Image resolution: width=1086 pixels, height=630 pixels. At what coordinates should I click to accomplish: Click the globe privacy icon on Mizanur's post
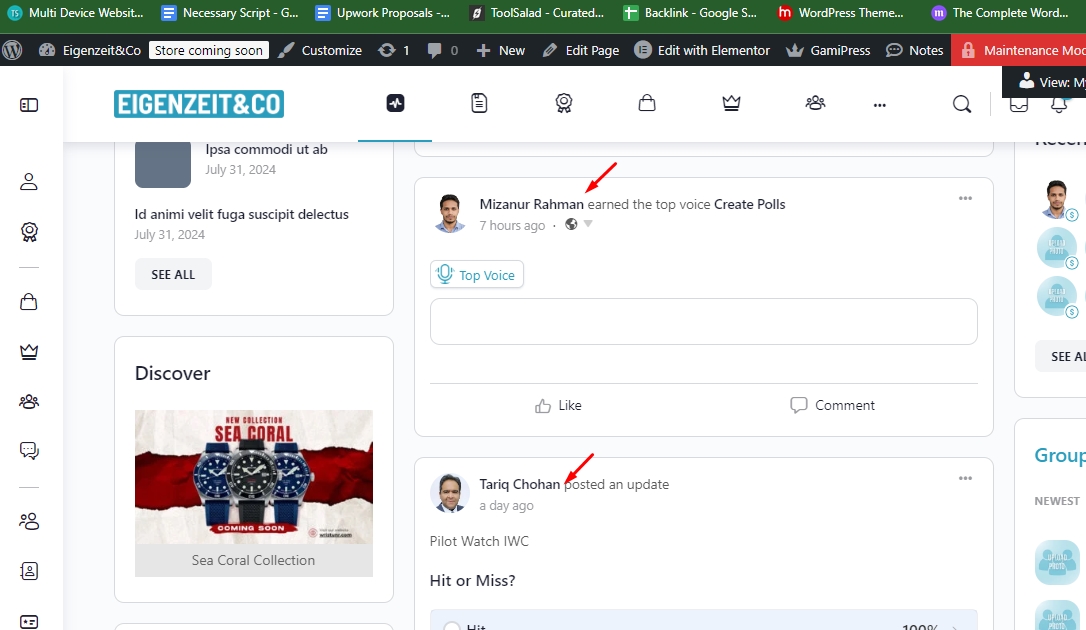click(x=571, y=224)
